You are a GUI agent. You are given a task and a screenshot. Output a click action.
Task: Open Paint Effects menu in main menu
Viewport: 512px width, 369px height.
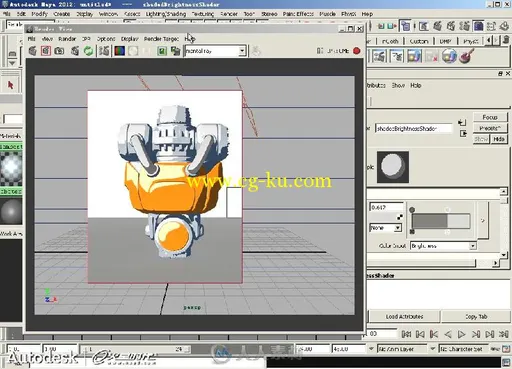click(298, 14)
